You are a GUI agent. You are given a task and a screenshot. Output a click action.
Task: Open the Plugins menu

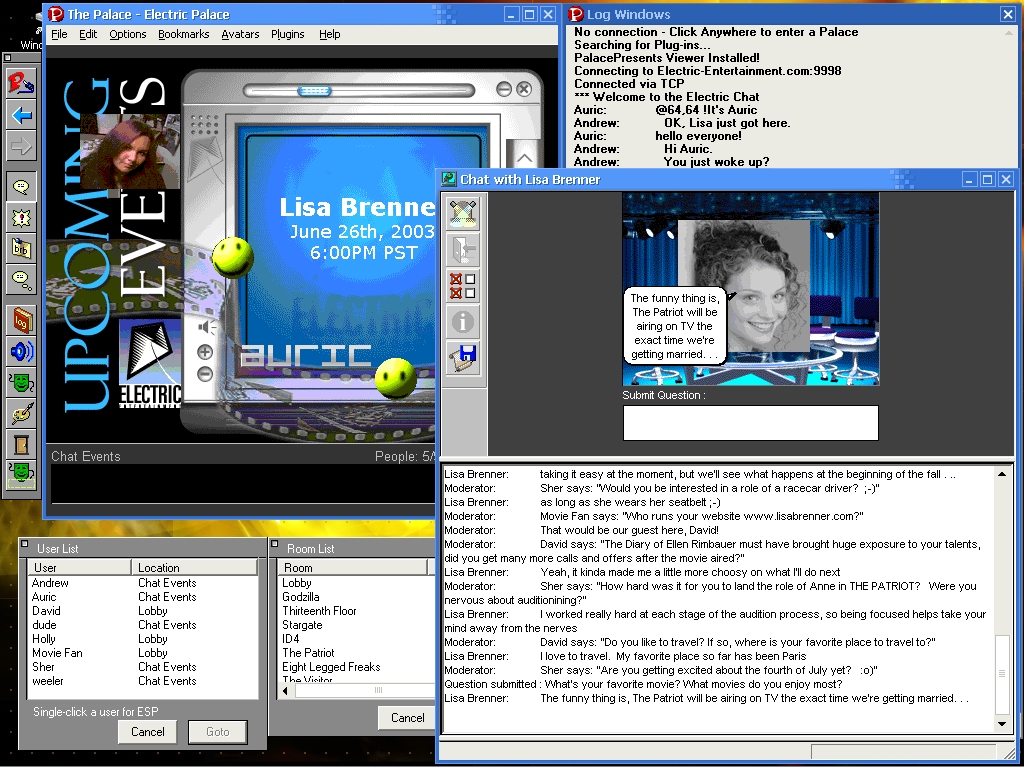(288, 34)
